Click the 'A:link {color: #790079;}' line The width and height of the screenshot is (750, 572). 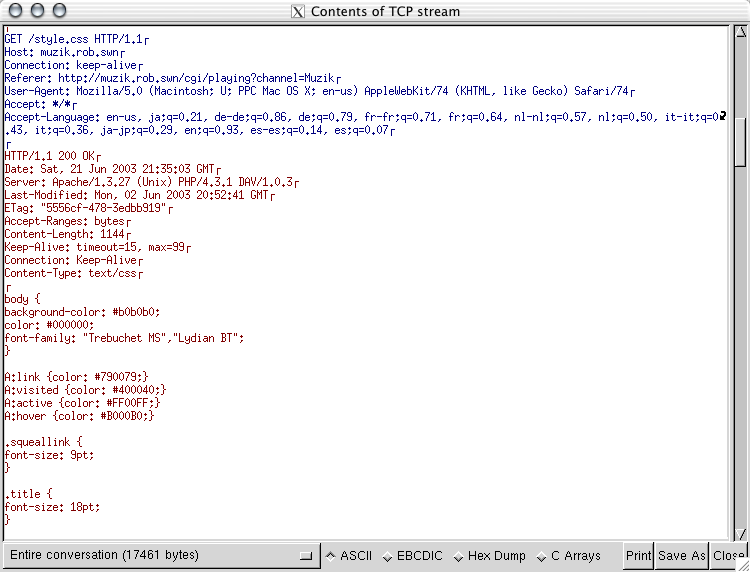tap(77, 377)
